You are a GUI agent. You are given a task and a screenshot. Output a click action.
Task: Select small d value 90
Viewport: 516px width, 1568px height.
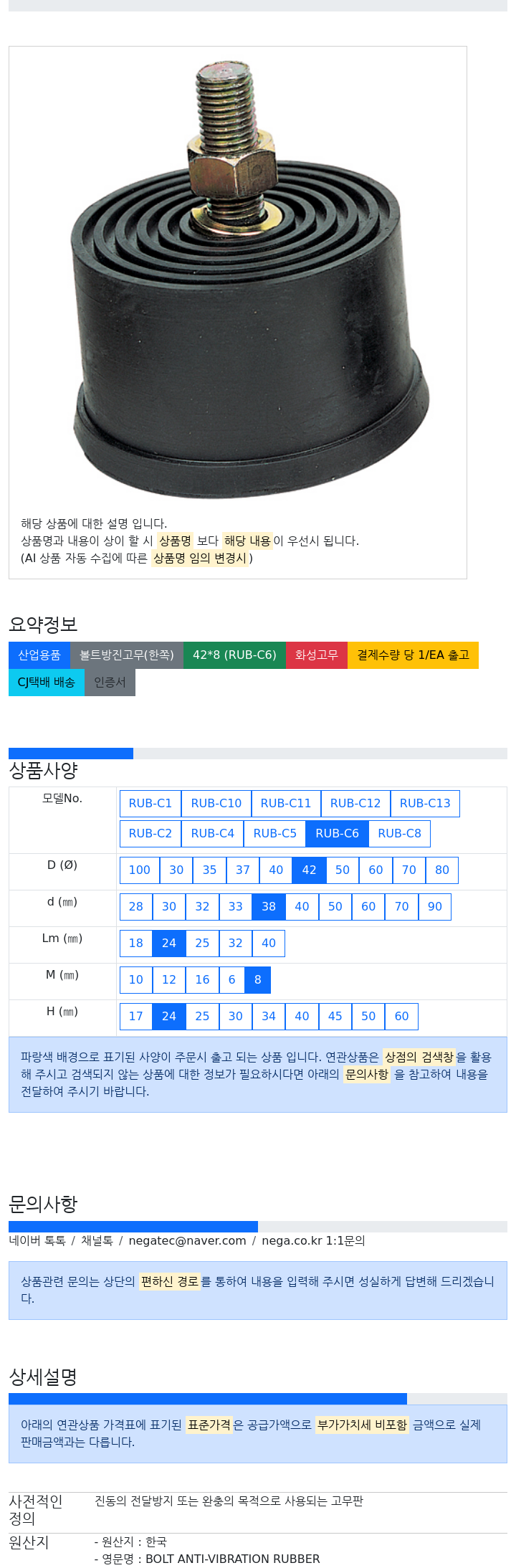435,906
